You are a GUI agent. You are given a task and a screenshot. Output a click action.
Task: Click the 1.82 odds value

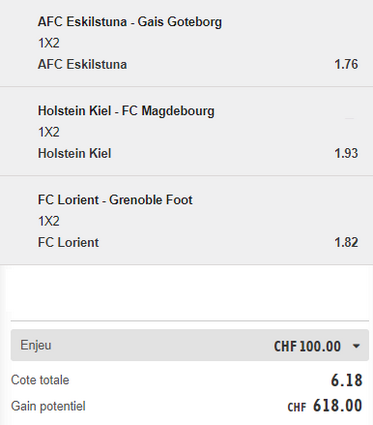pos(346,242)
